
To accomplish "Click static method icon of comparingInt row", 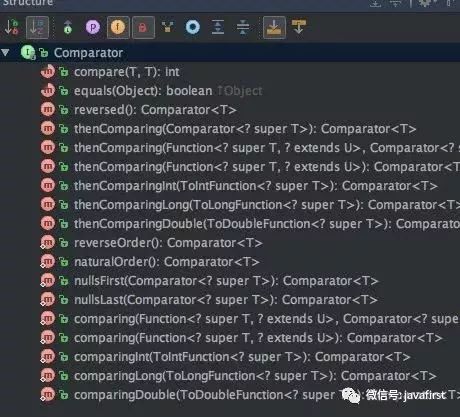I will (47, 356).
